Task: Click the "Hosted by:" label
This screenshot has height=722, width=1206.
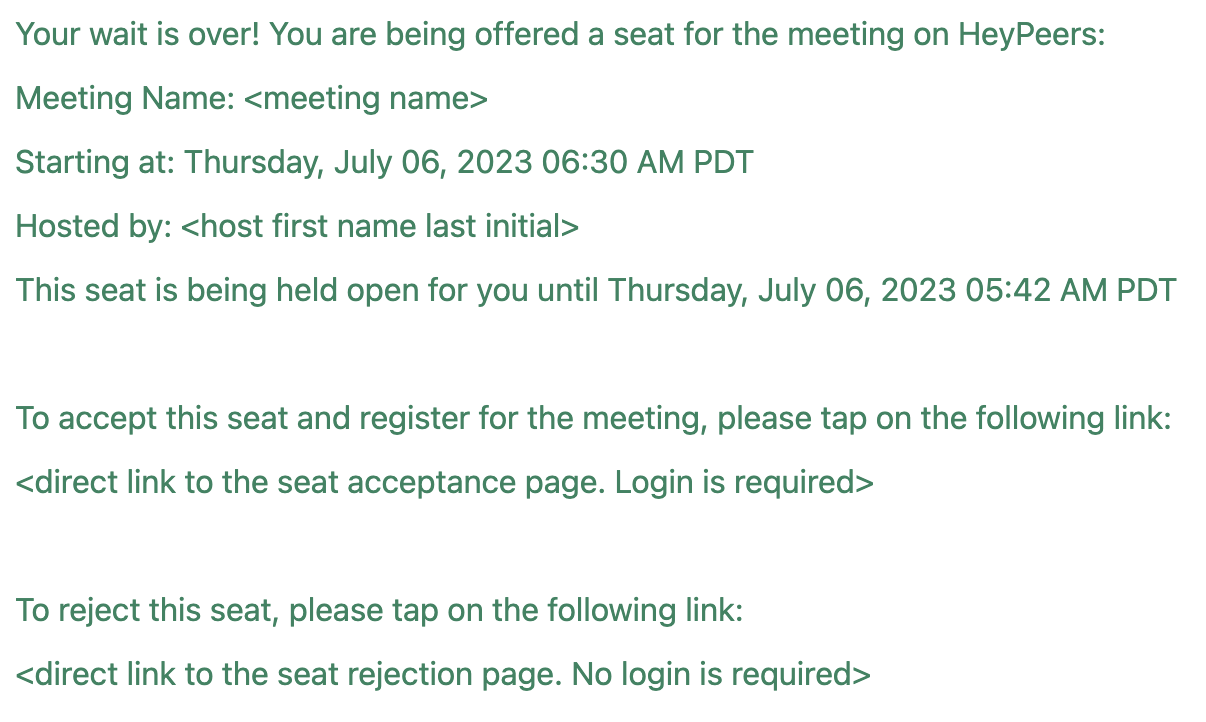Action: click(x=94, y=226)
